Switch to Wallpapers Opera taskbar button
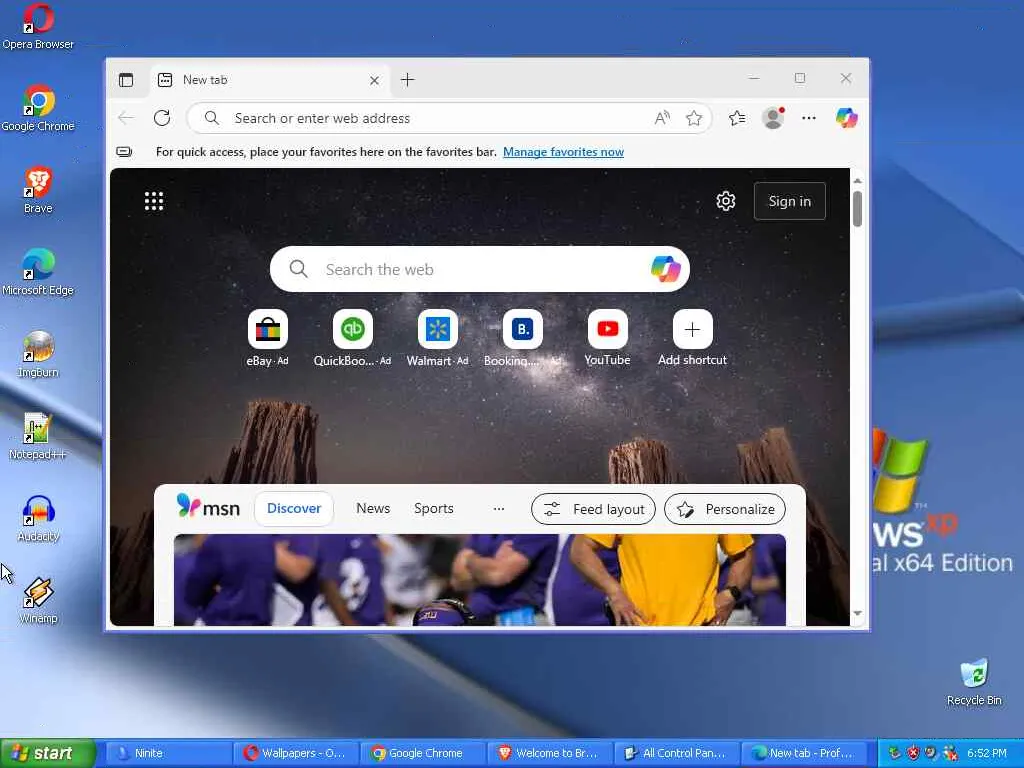 [x=295, y=753]
